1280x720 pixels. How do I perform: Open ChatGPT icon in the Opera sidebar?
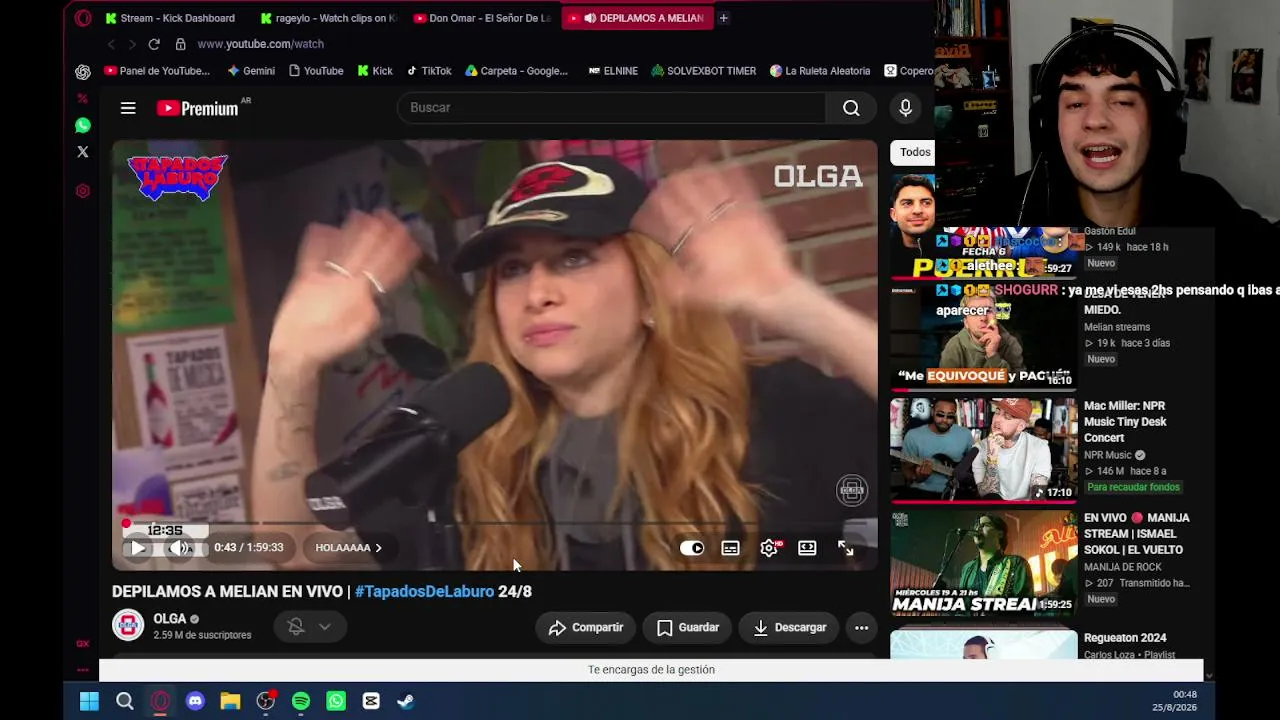83,72
